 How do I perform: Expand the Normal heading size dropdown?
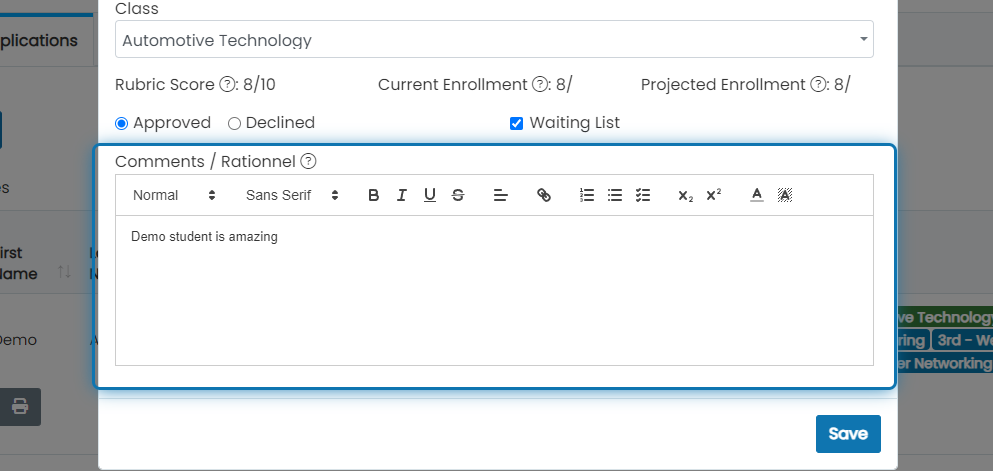point(174,196)
